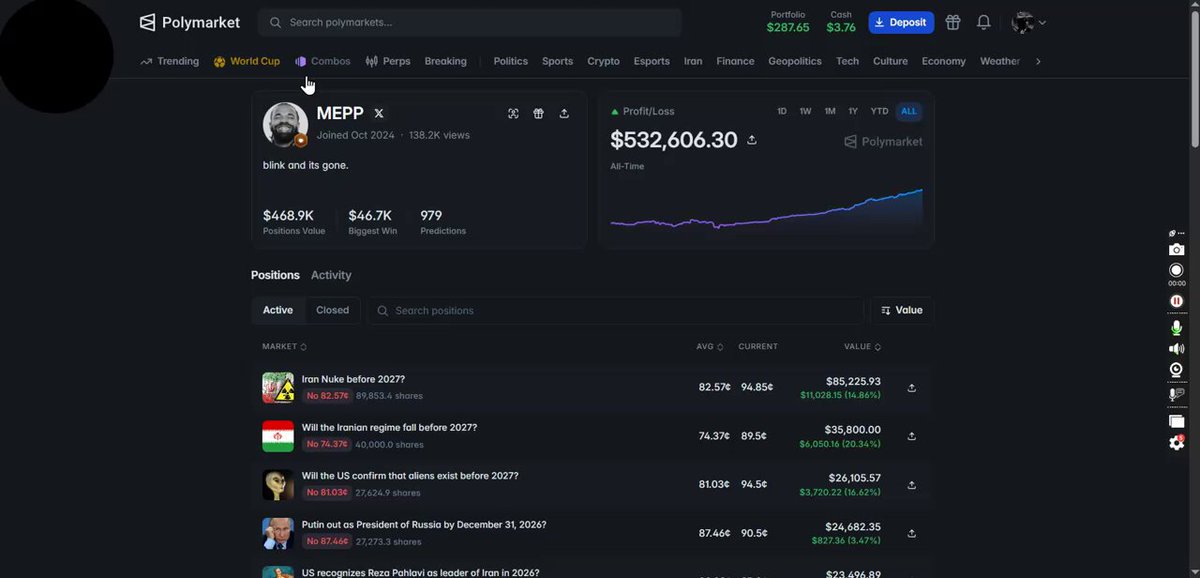
Task: Set the profit chart range to 1D
Action: click(x=782, y=111)
